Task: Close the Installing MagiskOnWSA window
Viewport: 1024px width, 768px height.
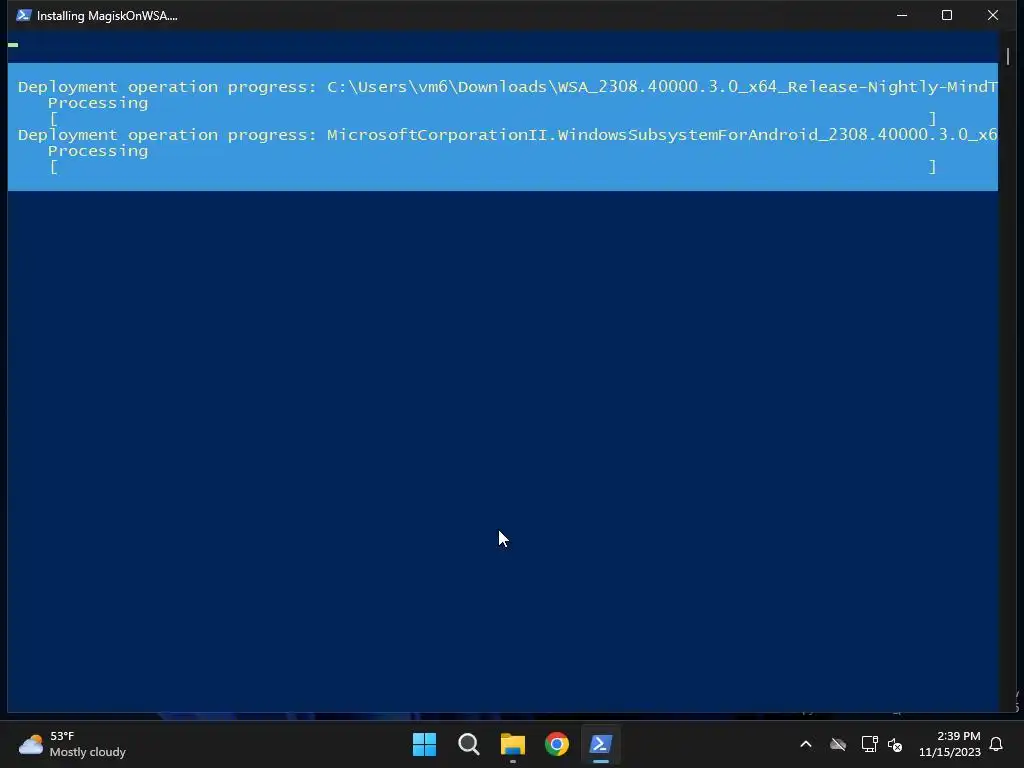Action: click(993, 15)
